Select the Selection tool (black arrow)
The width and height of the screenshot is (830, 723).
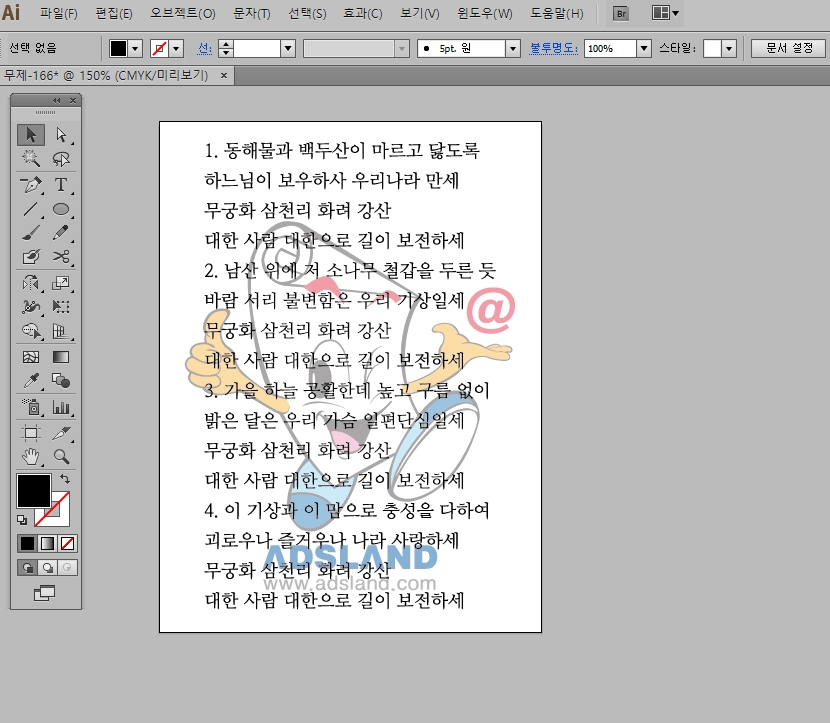(31, 135)
